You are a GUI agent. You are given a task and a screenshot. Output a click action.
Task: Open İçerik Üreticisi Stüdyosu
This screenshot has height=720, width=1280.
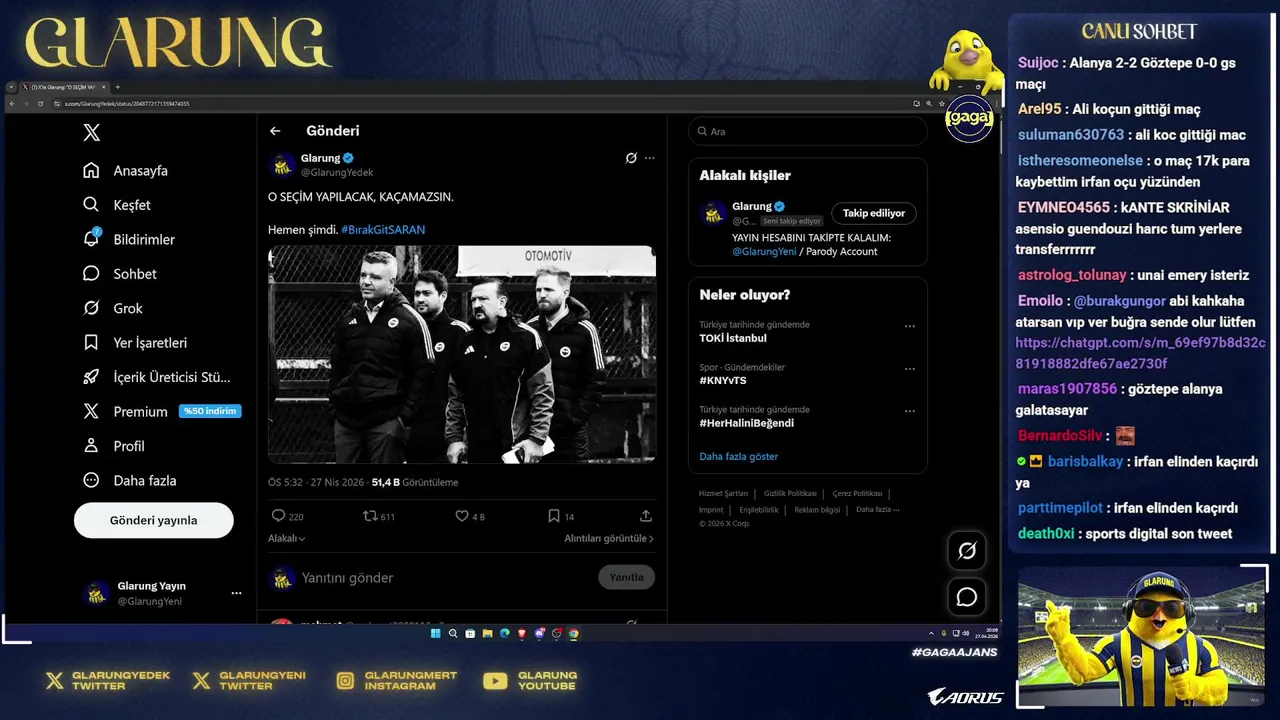(x=157, y=377)
